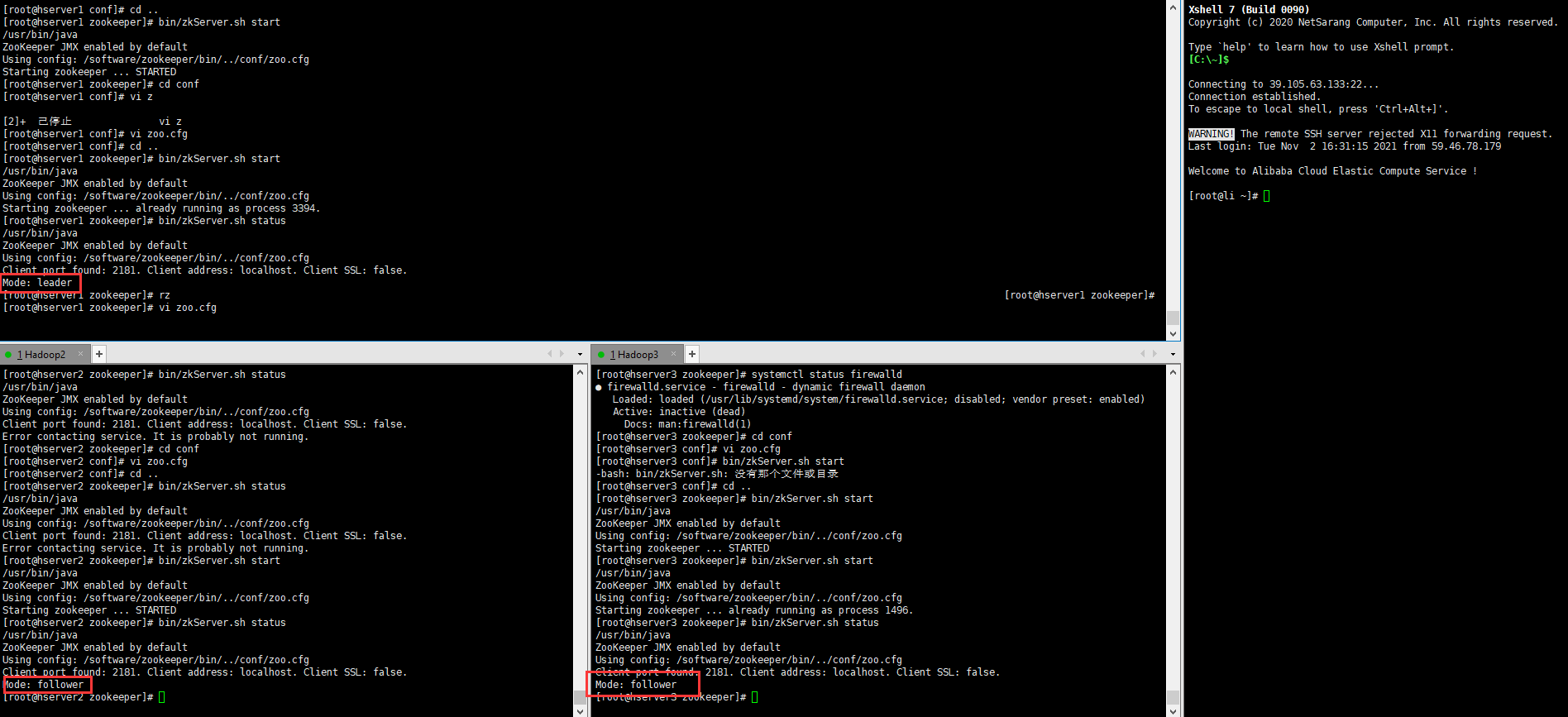Click the '-bash: bin/zkServer.sh' error line in Hadoop3
This screenshot has height=717, width=1568.
pos(716,474)
